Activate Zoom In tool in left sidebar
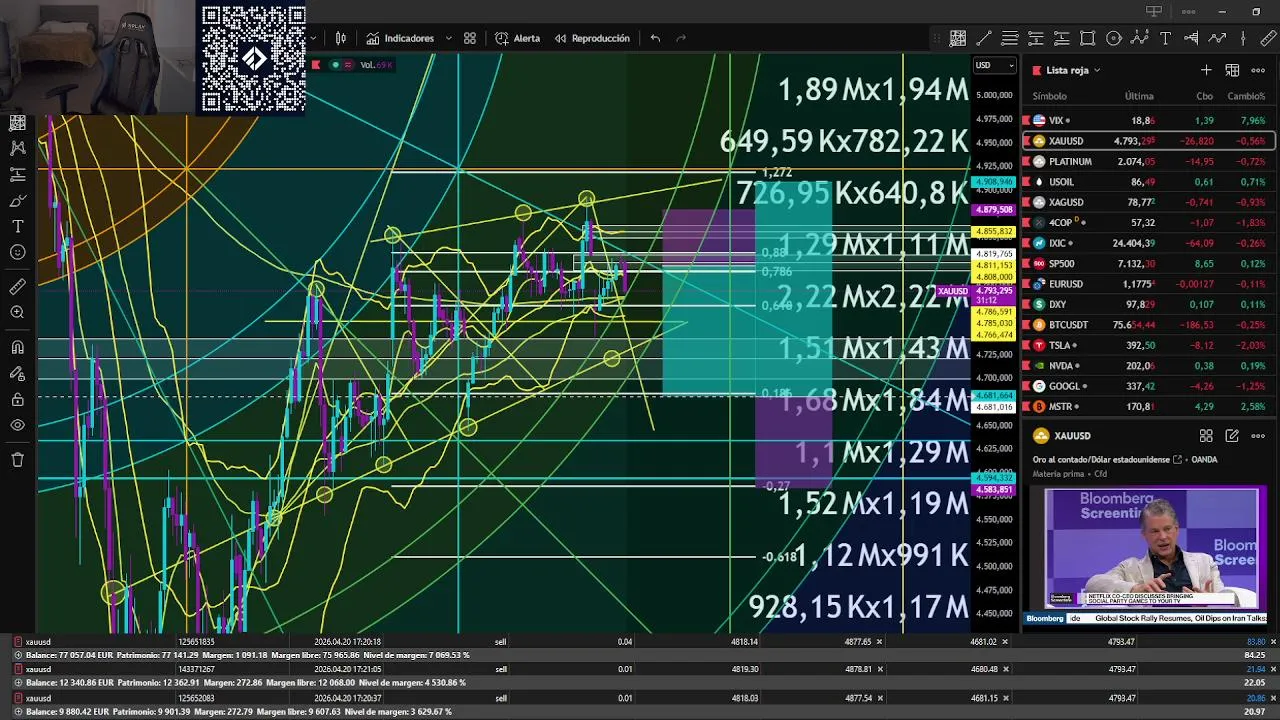The image size is (1280, 720). point(17,313)
